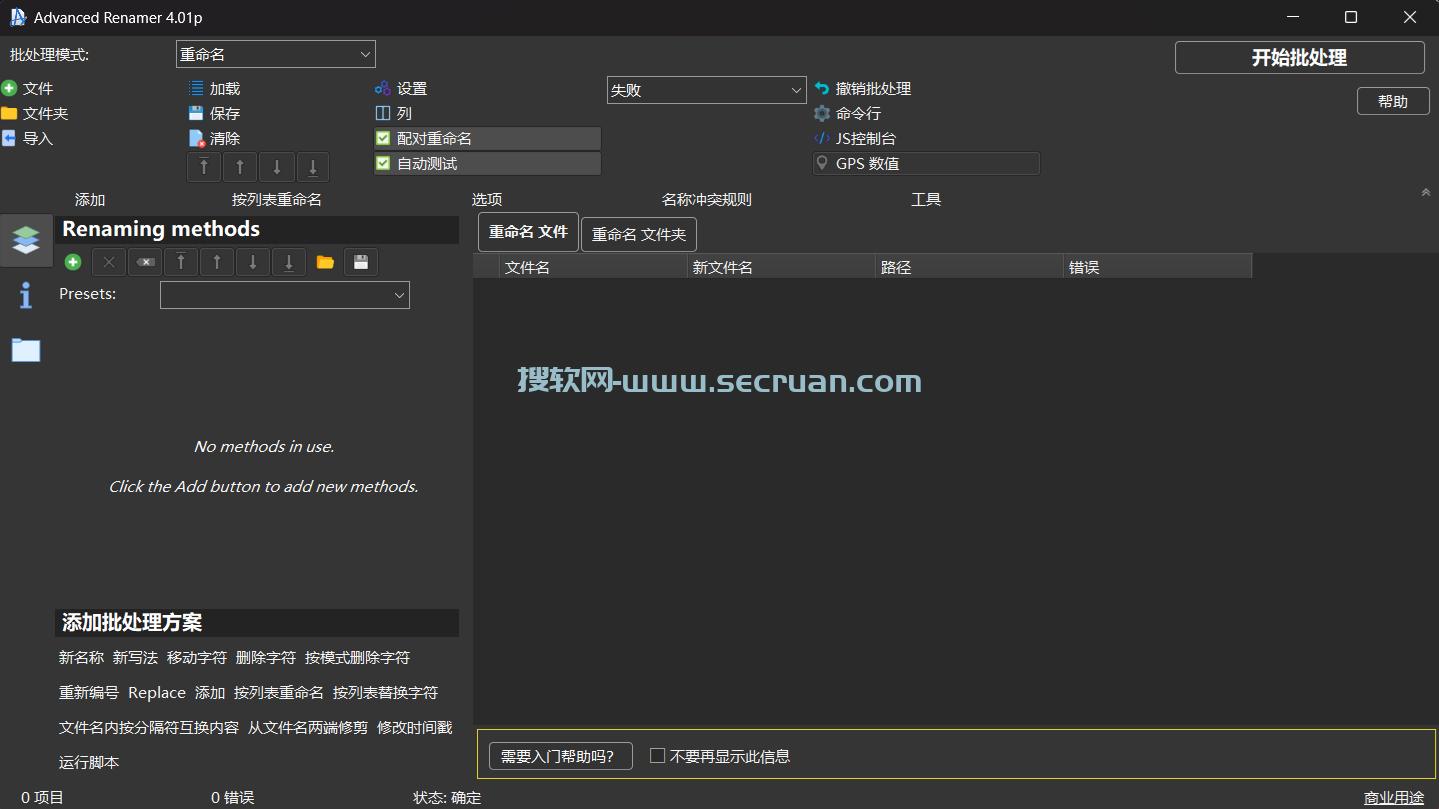Add the 文件名内按分隔符互换内容 method
This screenshot has width=1439, height=809.
pos(149,728)
